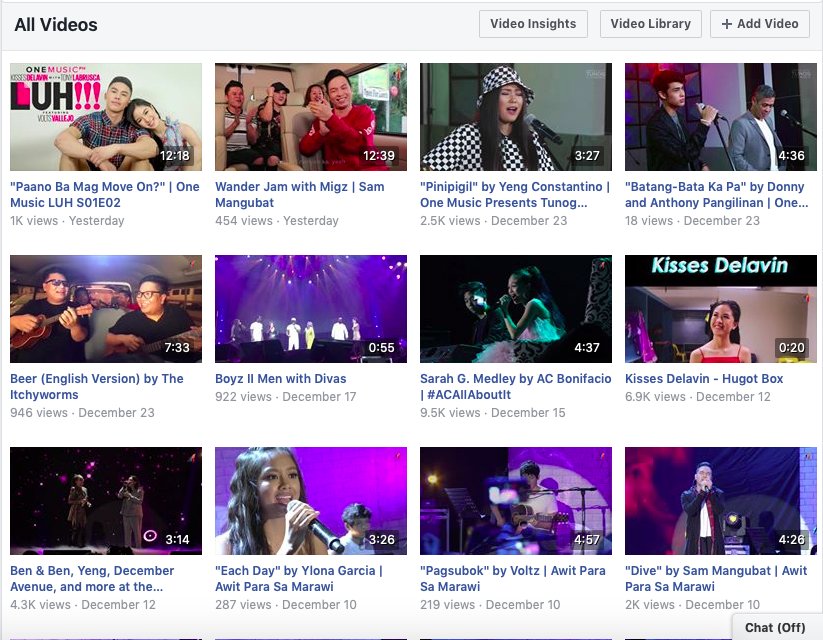The width and height of the screenshot is (823, 640).
Task: Click title link Boyz II Men with Divas
Action: (x=281, y=379)
